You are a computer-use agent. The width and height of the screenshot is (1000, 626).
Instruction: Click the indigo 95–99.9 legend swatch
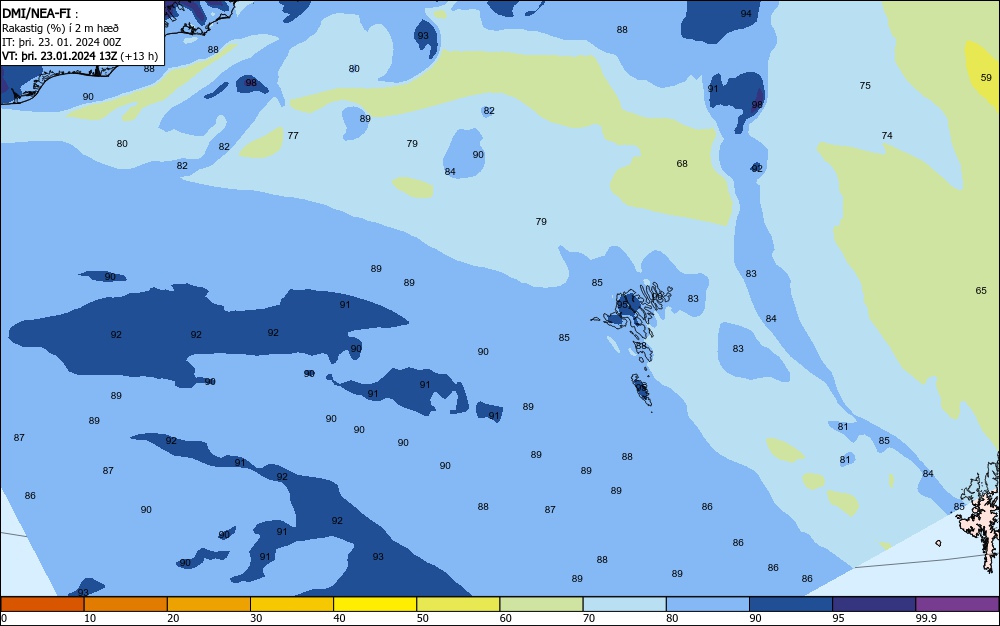tap(874, 604)
